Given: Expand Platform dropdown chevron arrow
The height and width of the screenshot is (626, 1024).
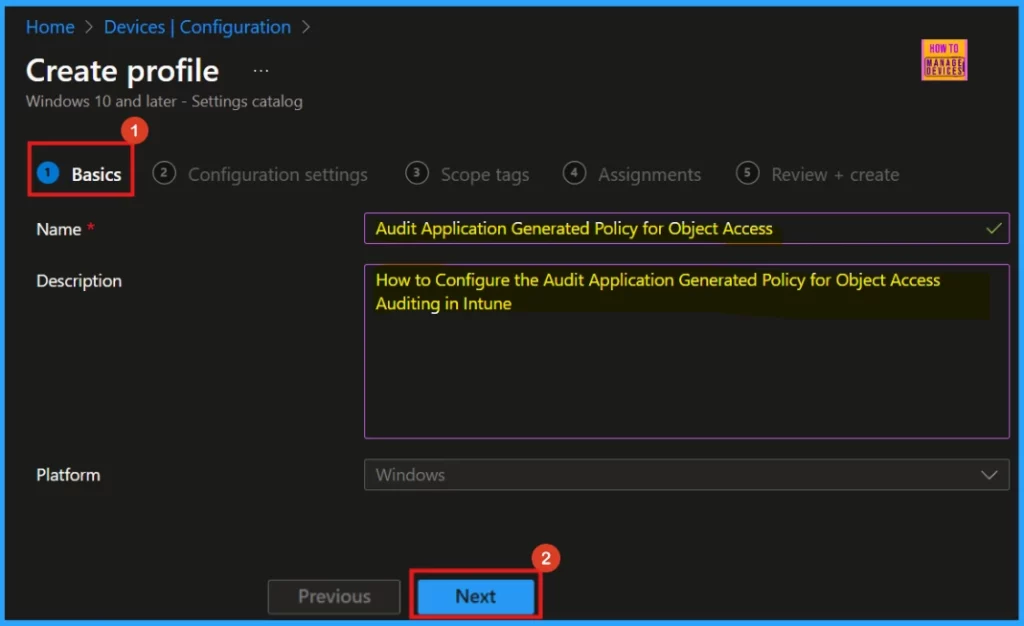Looking at the screenshot, I should [x=989, y=475].
